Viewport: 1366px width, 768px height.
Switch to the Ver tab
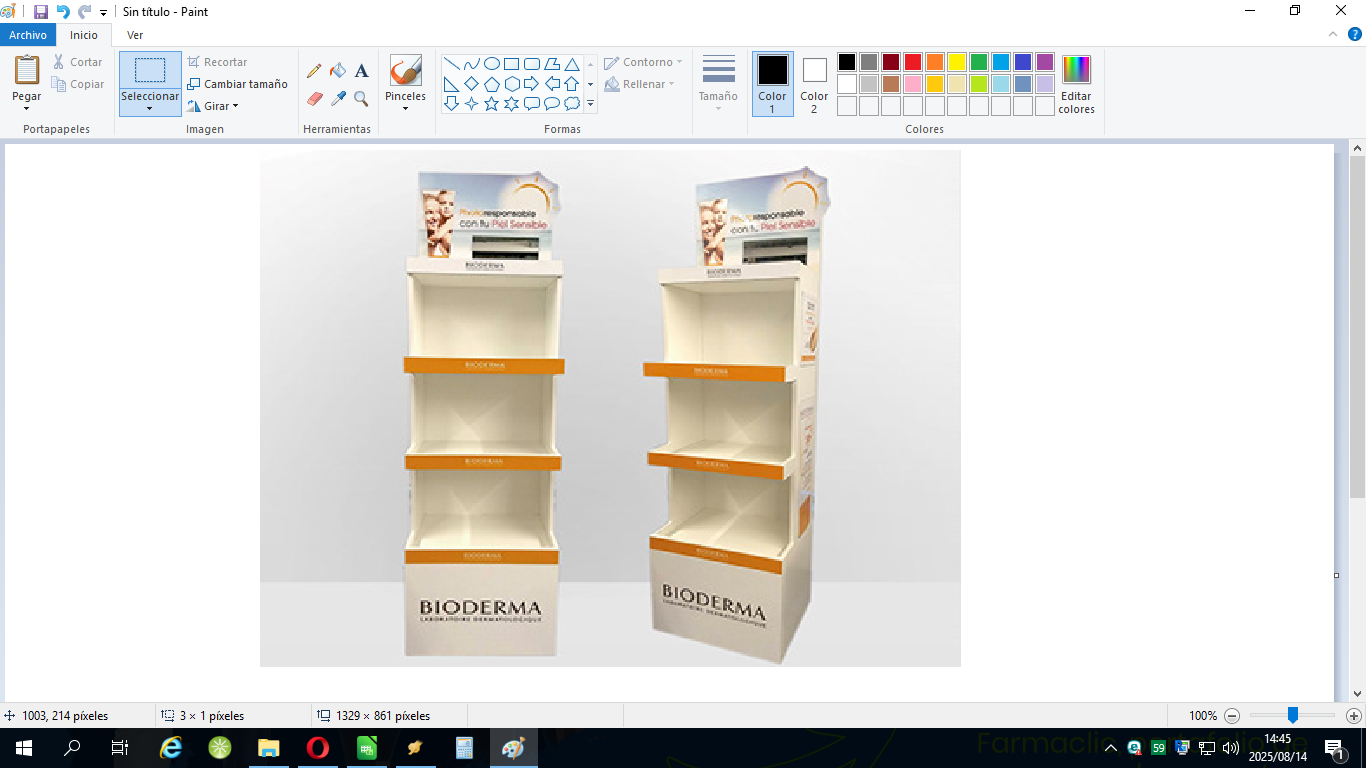pyautogui.click(x=135, y=35)
